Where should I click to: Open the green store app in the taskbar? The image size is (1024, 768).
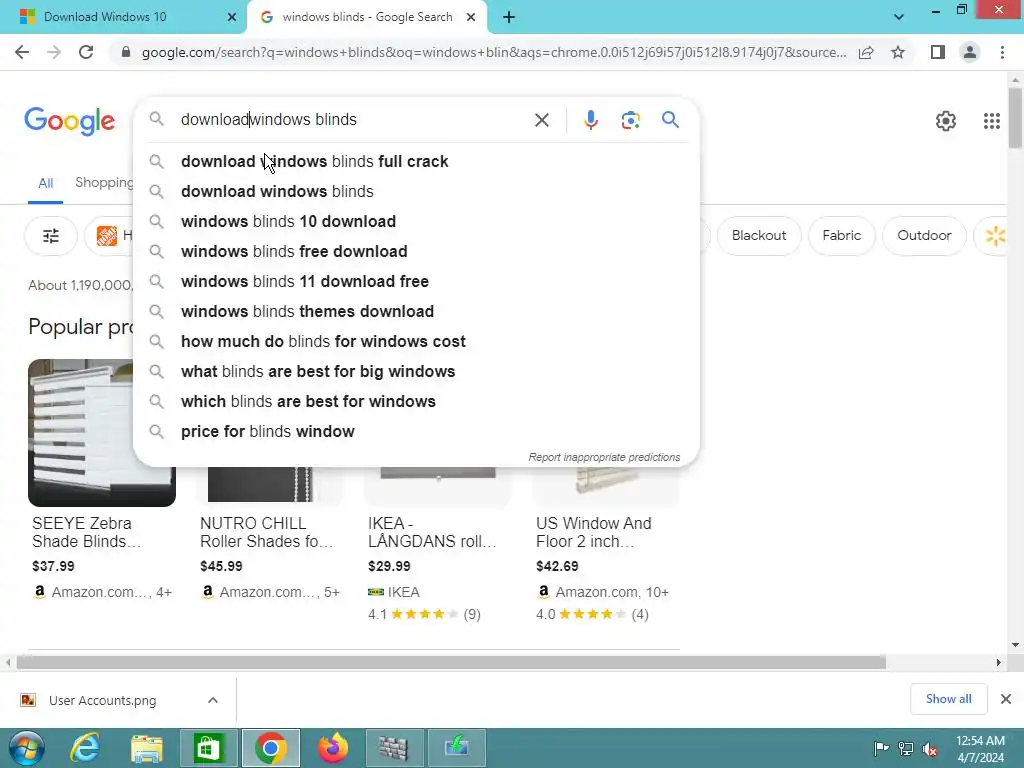click(x=208, y=748)
